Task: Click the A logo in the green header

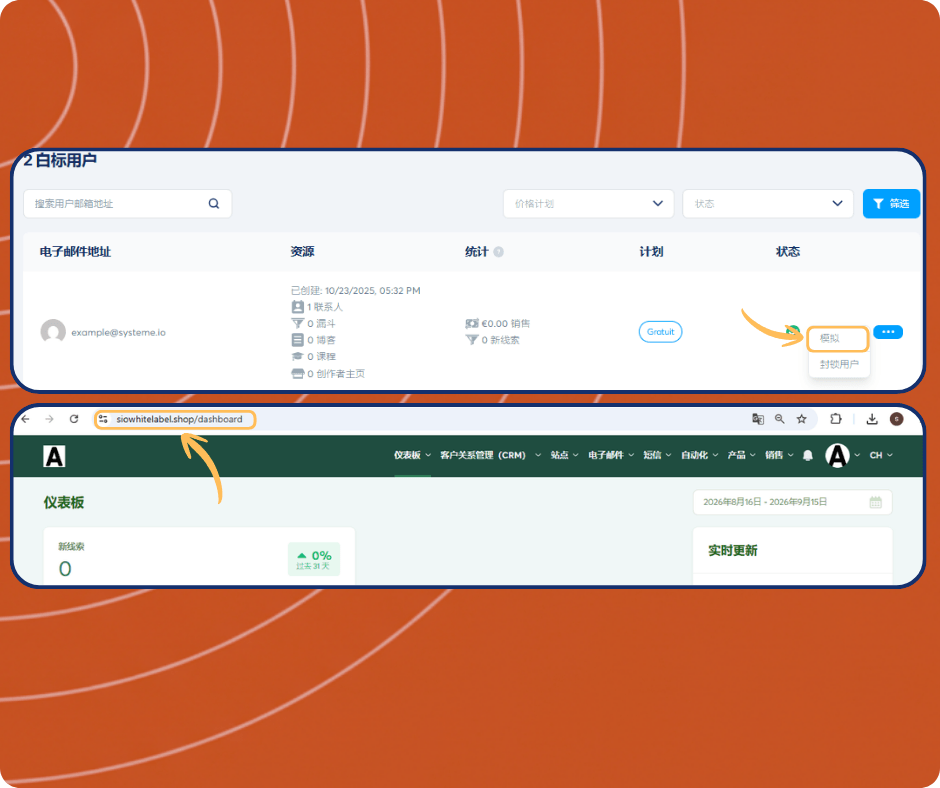Action: [54, 456]
